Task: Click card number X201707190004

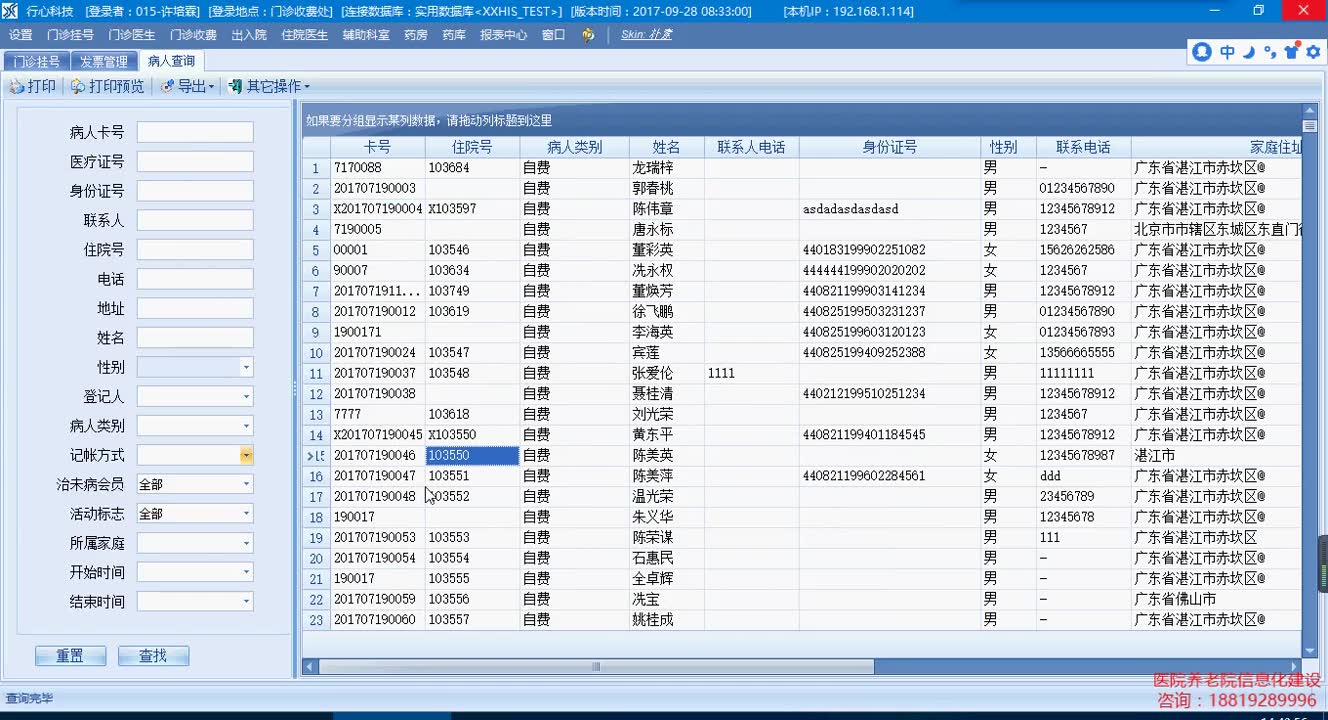Action: coord(378,209)
